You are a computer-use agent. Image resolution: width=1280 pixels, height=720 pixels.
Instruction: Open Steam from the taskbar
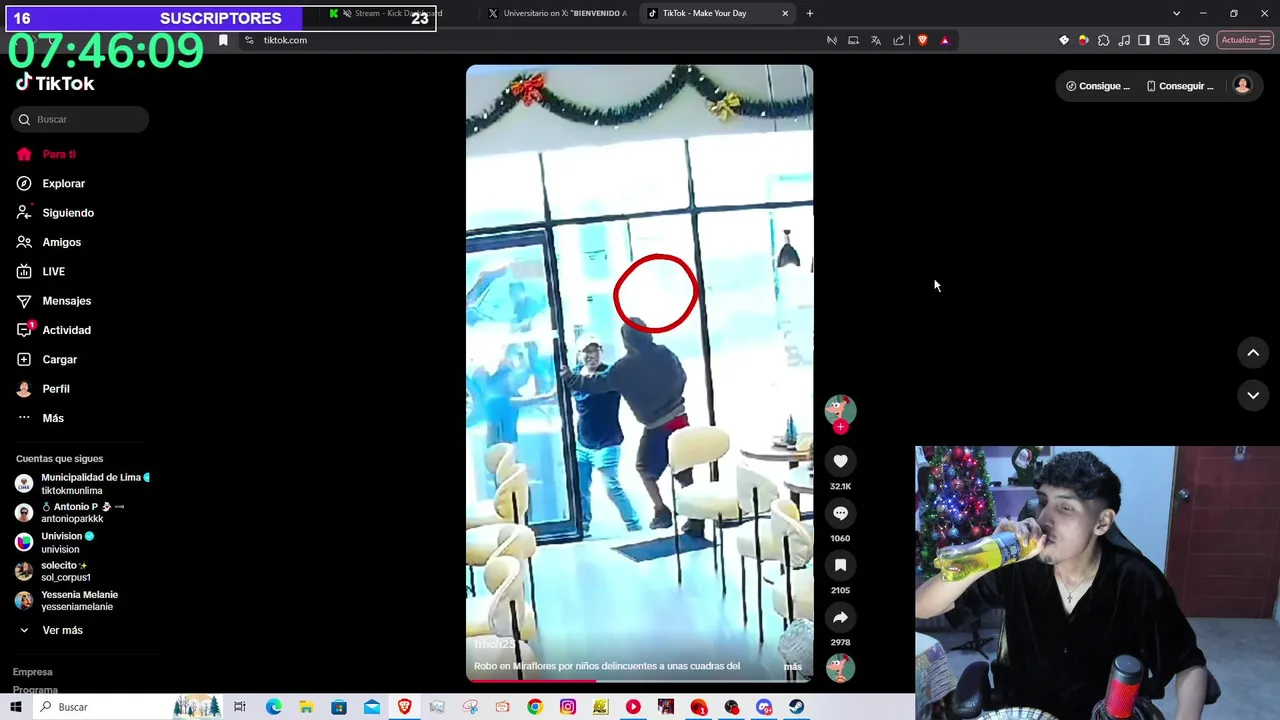[797, 707]
